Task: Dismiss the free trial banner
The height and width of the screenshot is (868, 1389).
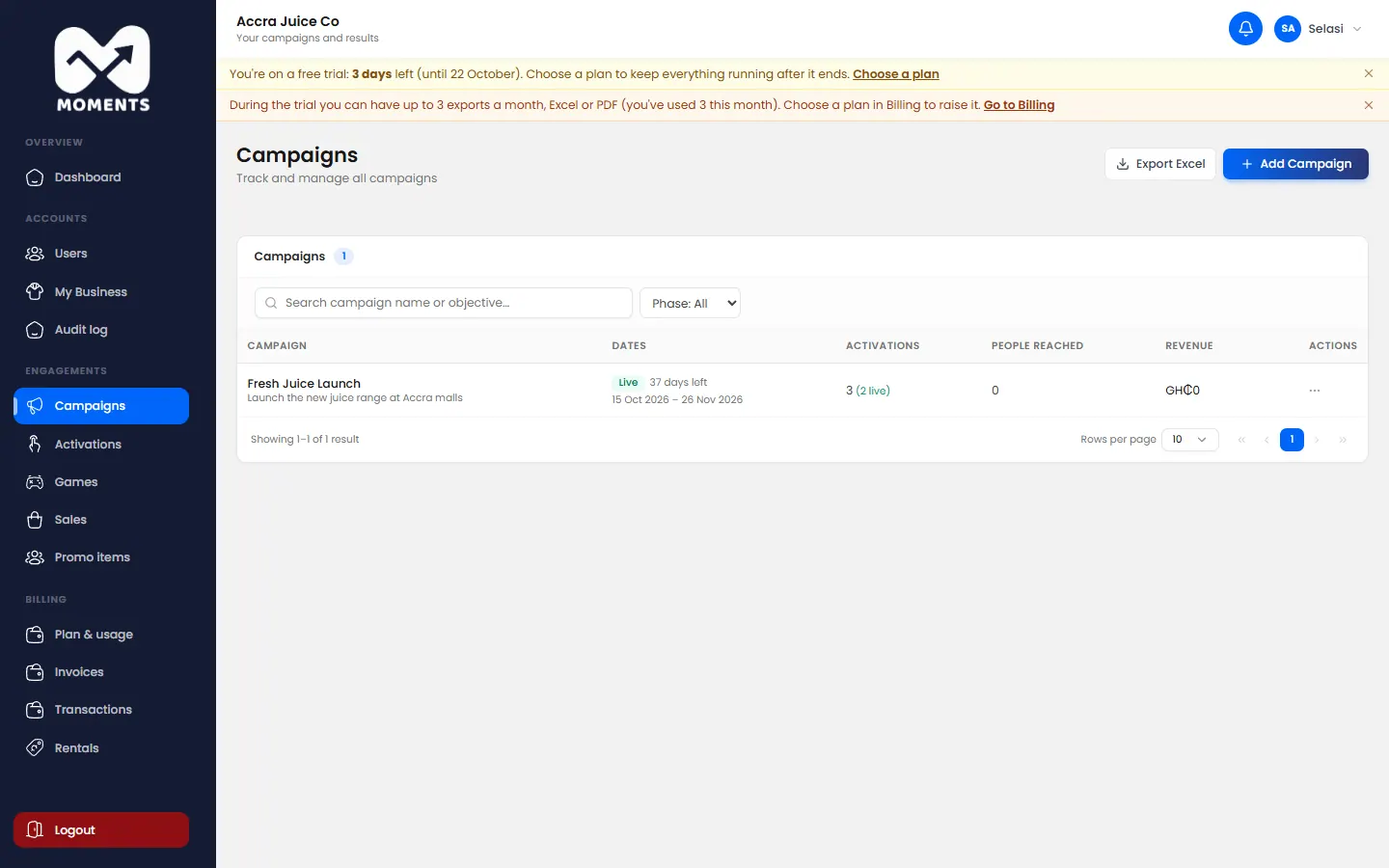Action: (x=1369, y=74)
